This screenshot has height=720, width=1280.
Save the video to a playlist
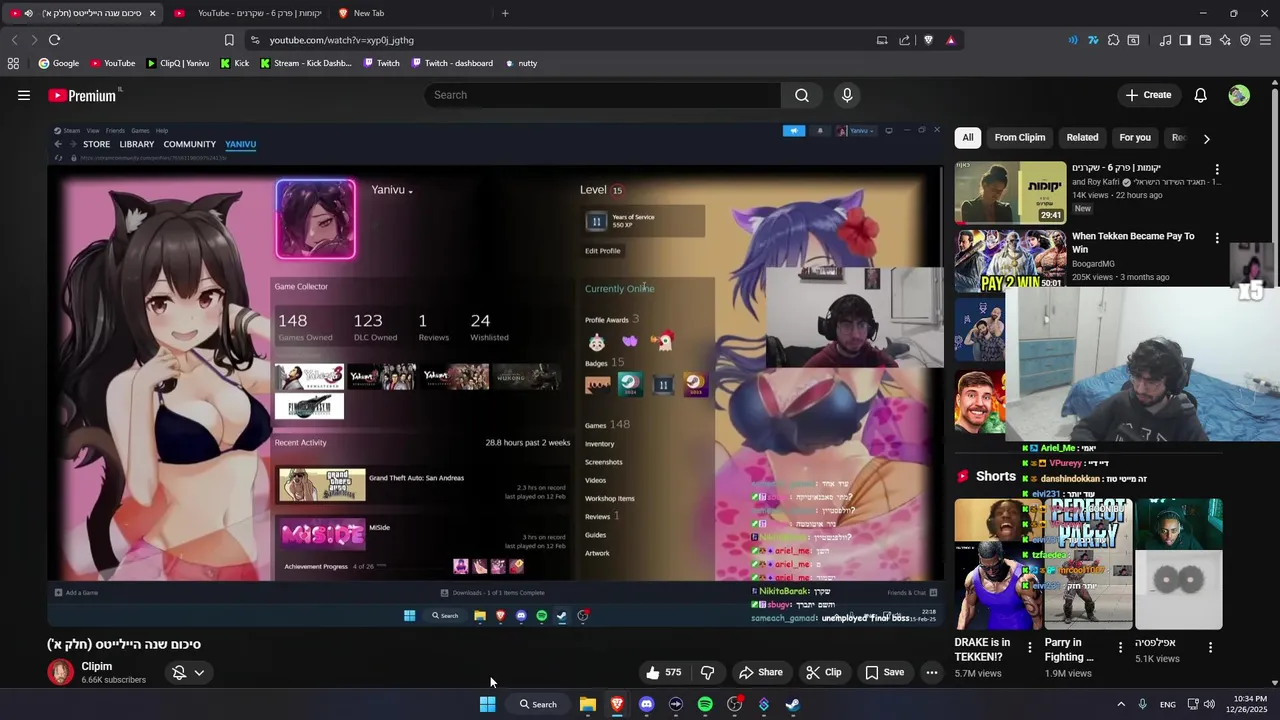(x=884, y=672)
